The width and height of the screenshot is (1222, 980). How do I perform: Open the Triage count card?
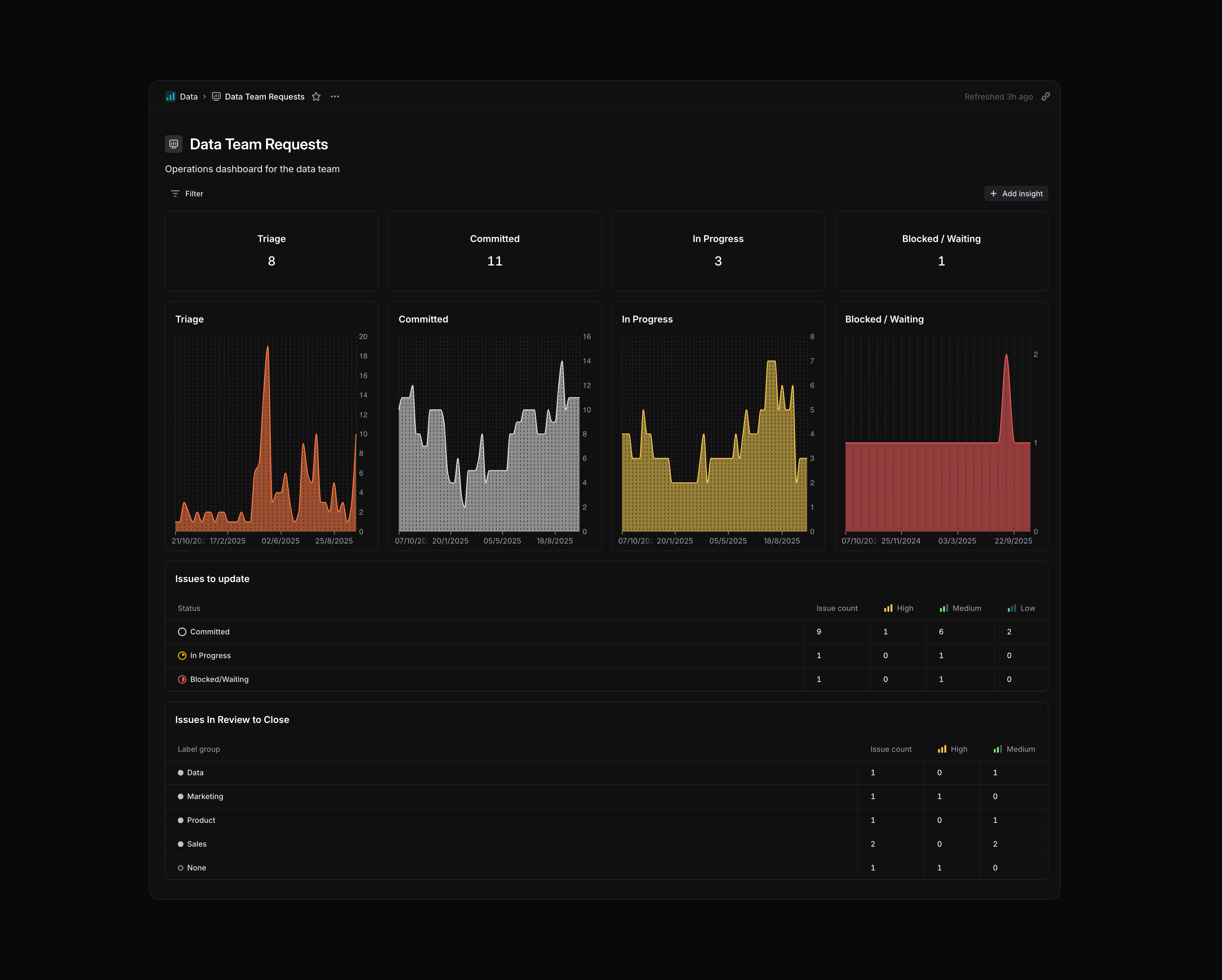click(271, 251)
